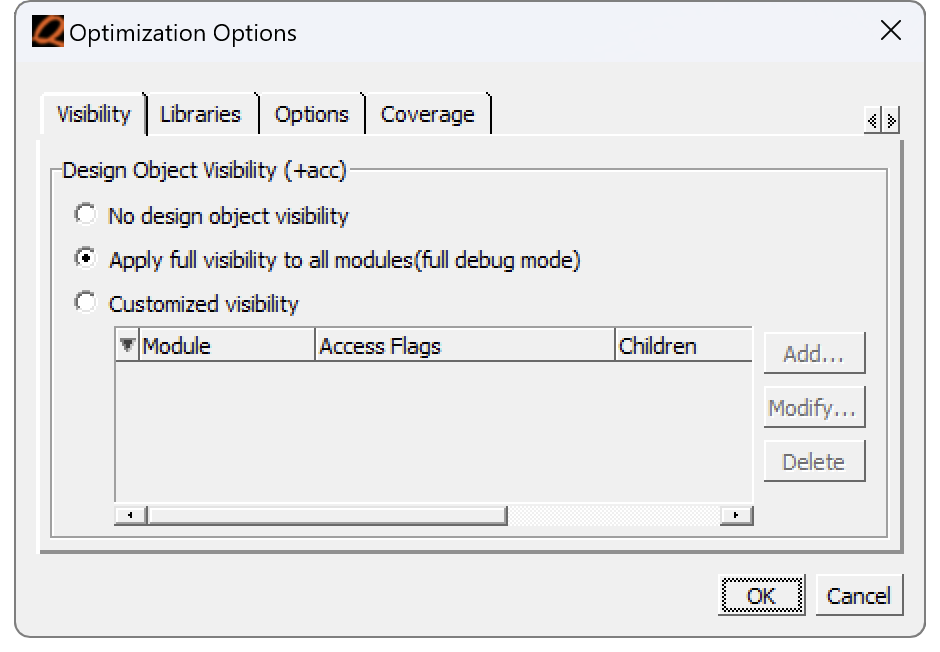Close the Optimization Options dialog
This screenshot has width=940, height=652.
coord(891,30)
